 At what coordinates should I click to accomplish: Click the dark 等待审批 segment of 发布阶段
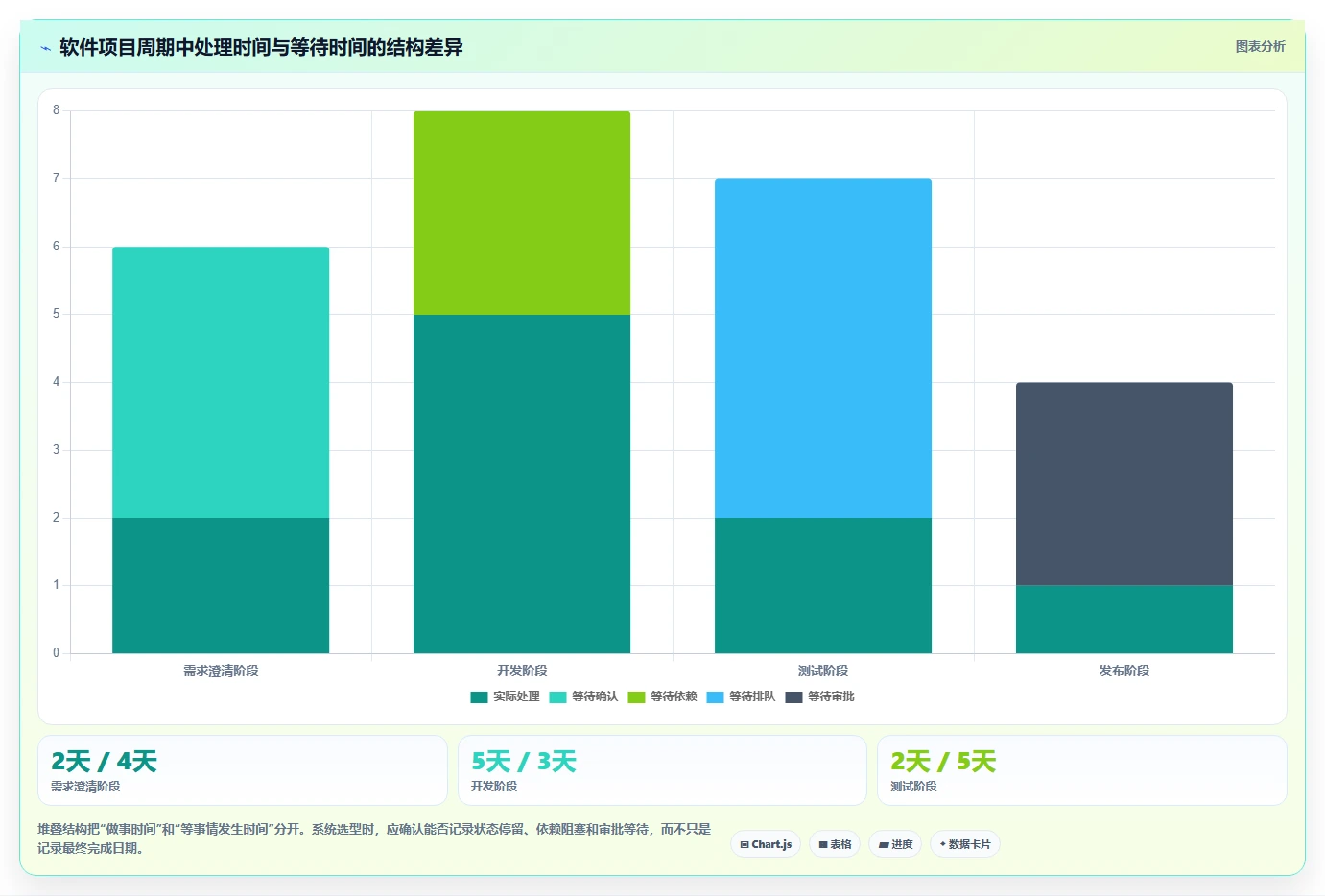1124,484
